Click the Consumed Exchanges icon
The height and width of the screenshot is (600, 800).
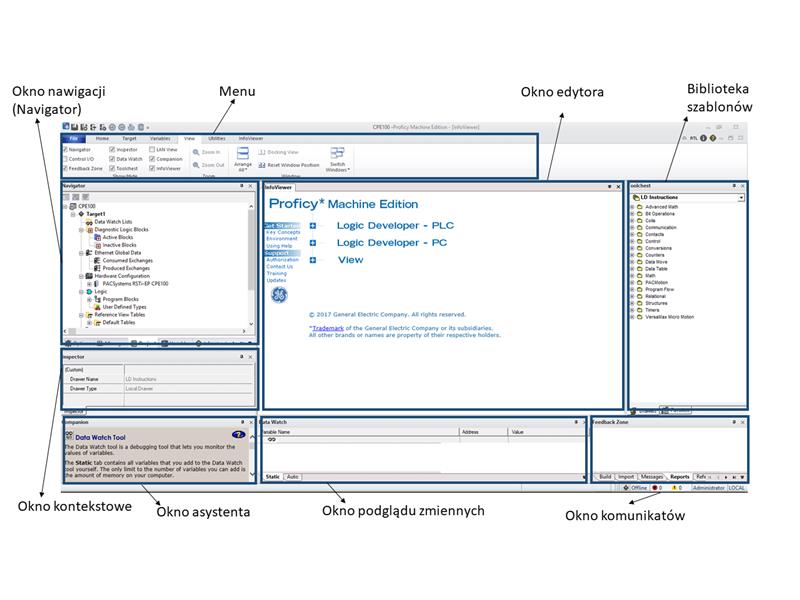click(x=97, y=260)
